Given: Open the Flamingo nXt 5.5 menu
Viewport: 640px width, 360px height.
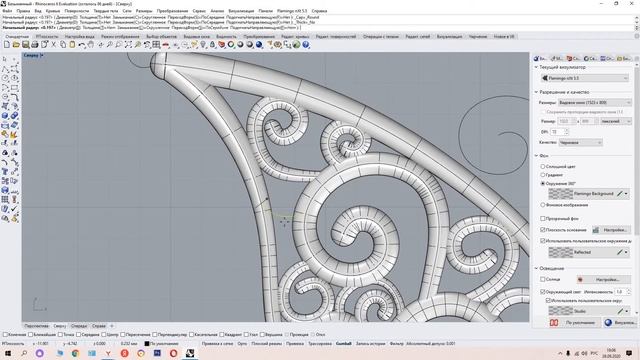Looking at the screenshot, I should (292, 11).
